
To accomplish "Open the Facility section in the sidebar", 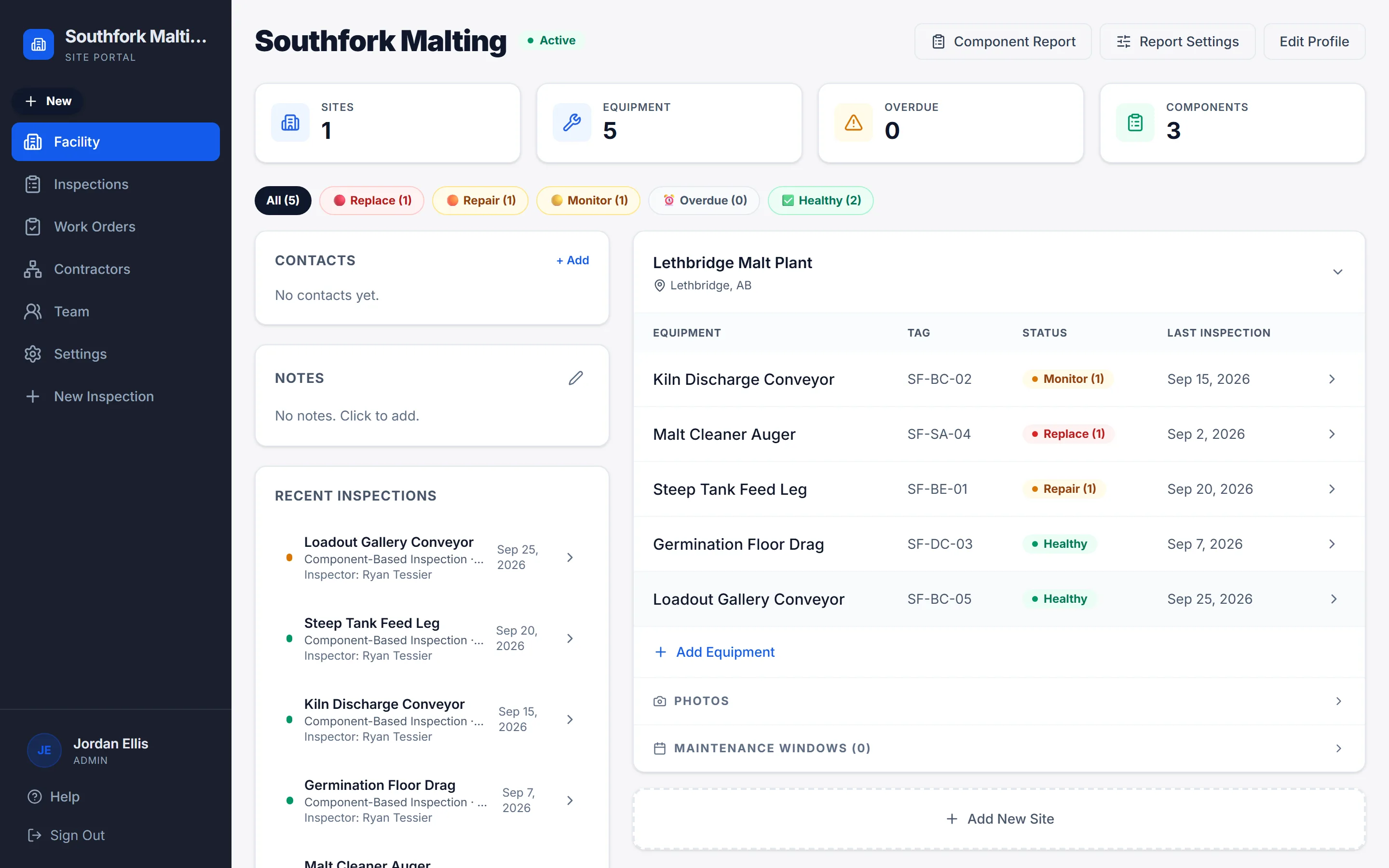I will [x=115, y=142].
